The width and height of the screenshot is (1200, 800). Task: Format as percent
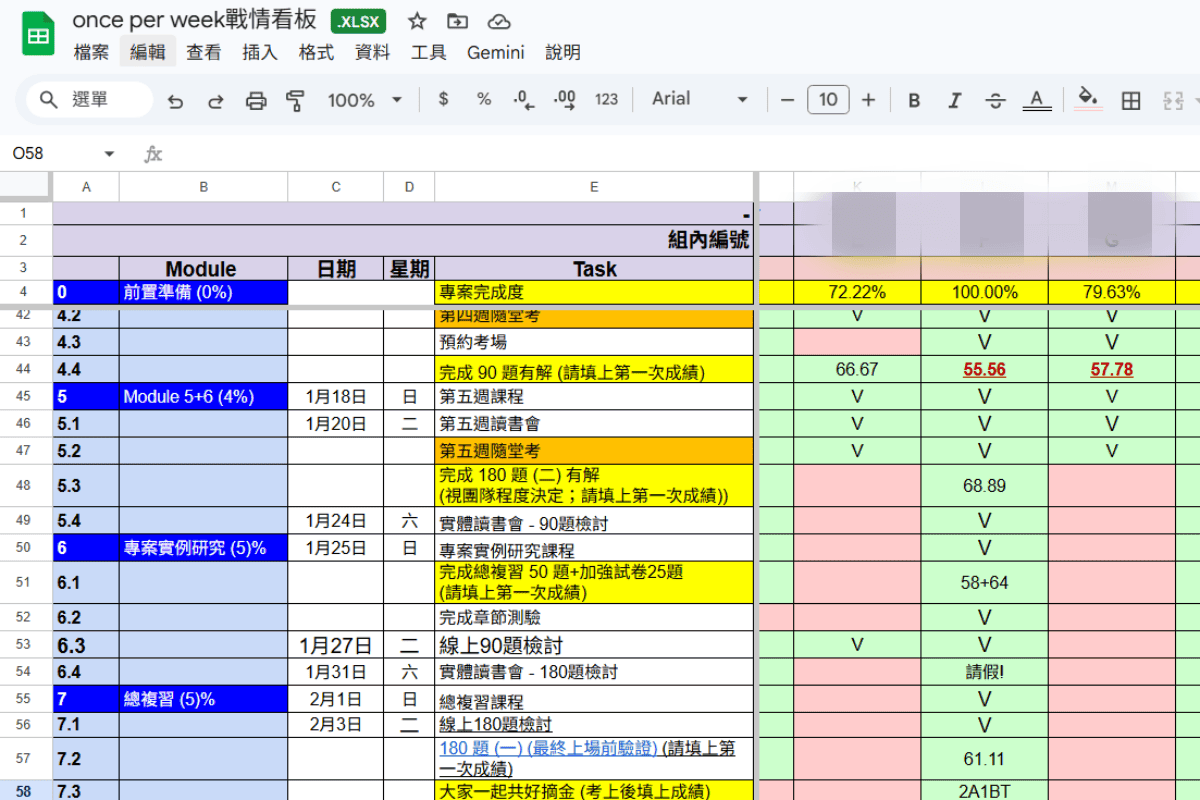pyautogui.click(x=484, y=99)
